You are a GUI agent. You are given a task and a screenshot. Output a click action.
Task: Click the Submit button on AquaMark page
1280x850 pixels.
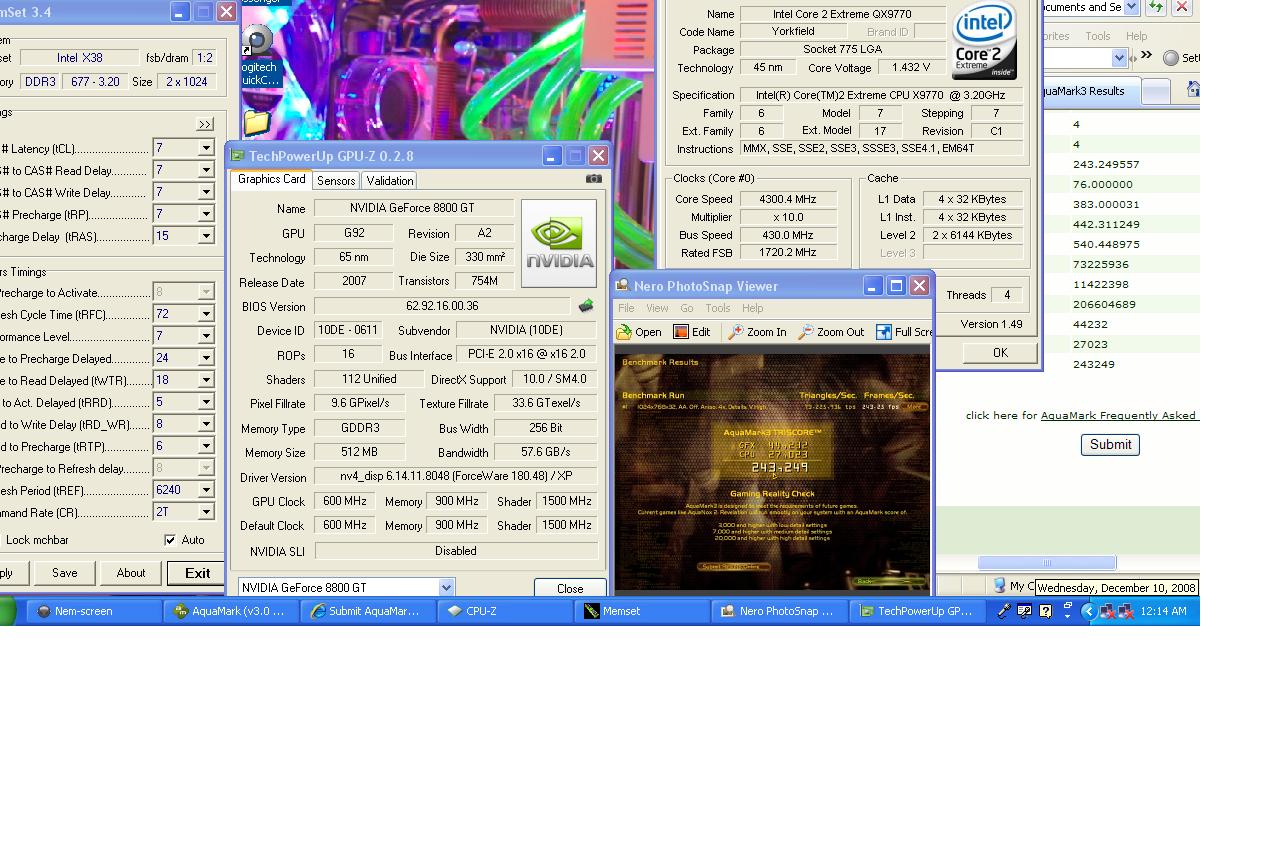tap(1110, 445)
